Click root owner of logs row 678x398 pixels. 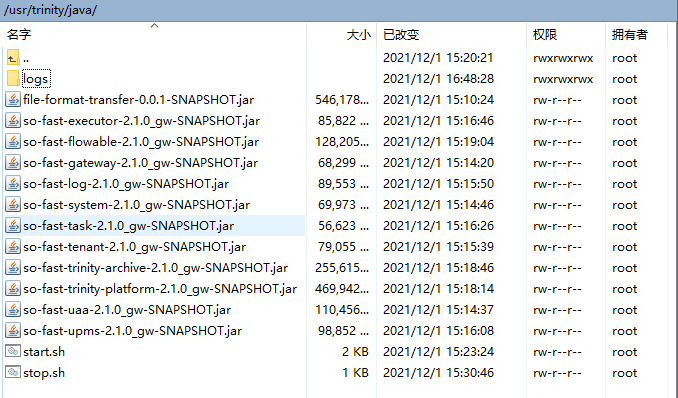624,79
